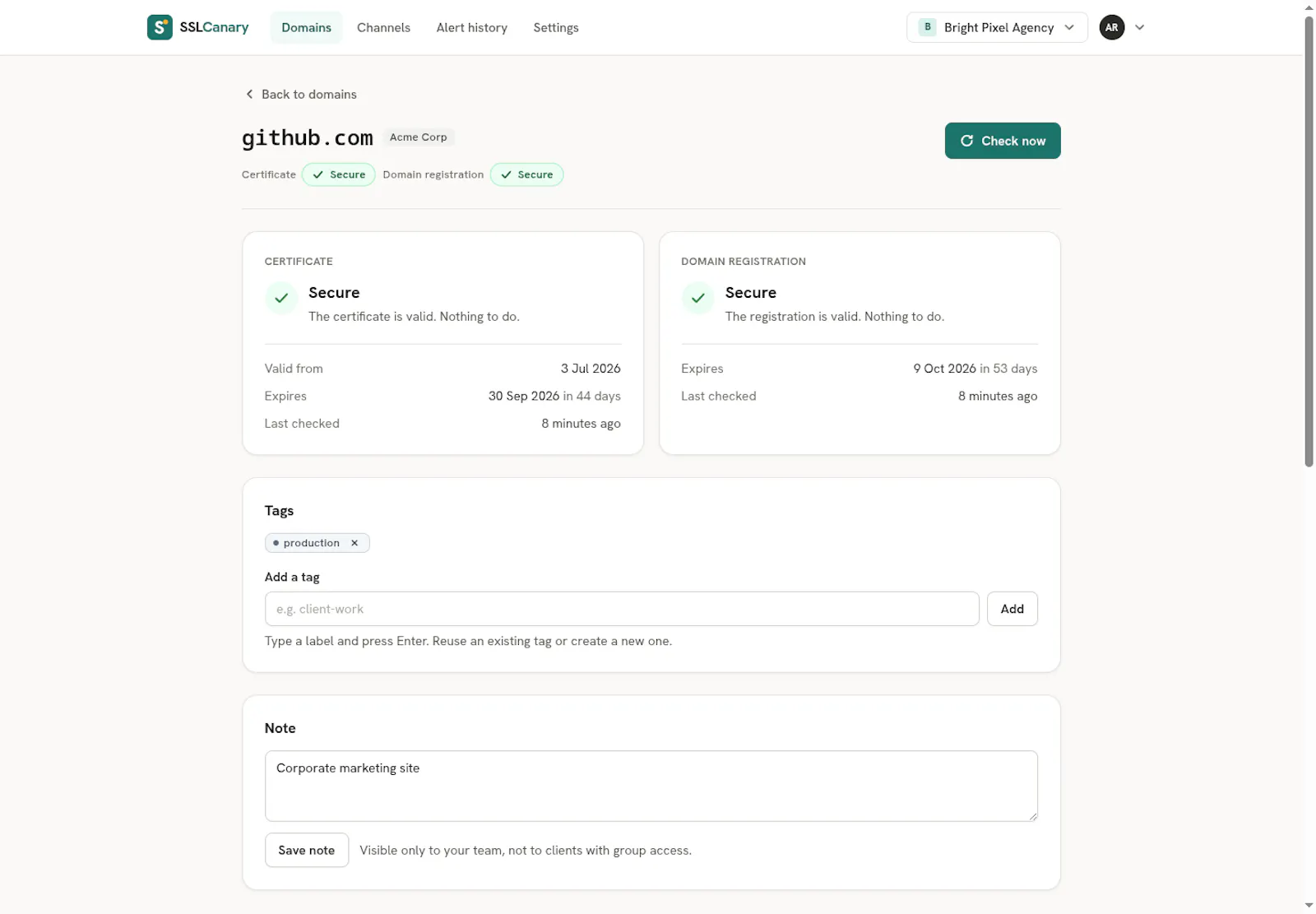
Task: Select the 3 Jul 2026 valid-from date
Action: coord(591,369)
